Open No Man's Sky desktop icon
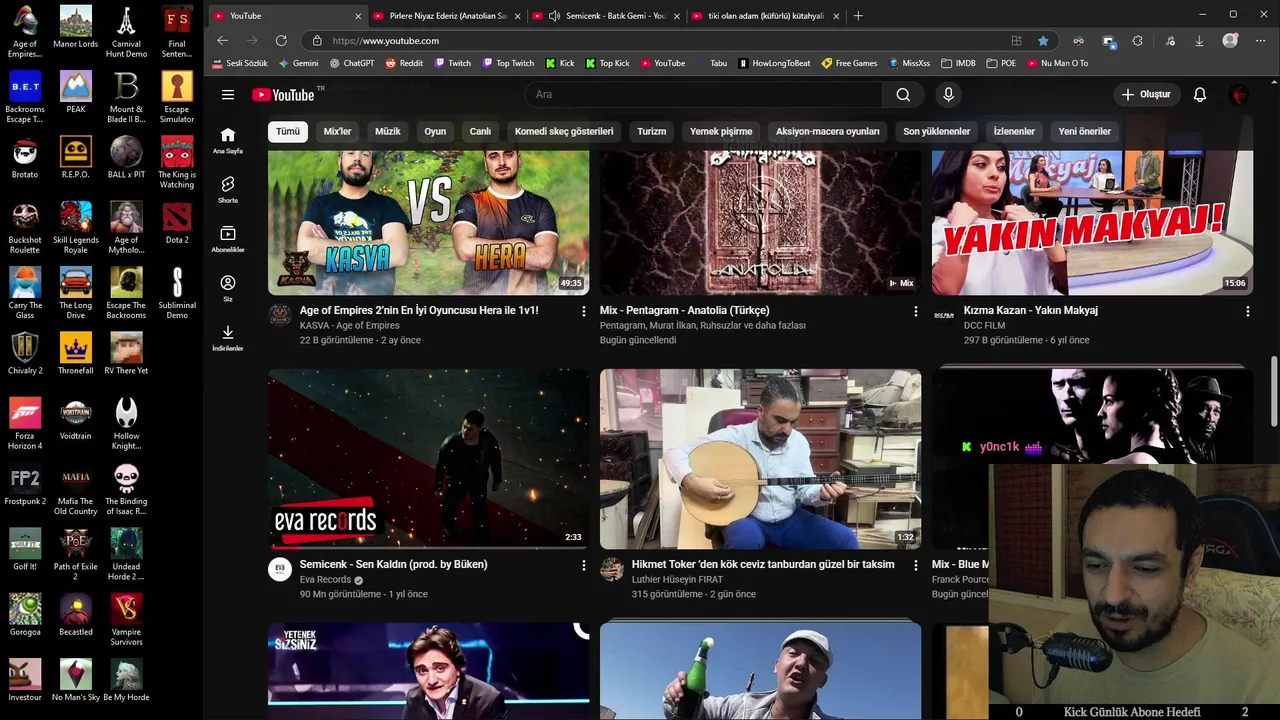This screenshot has width=1280, height=720. click(76, 681)
